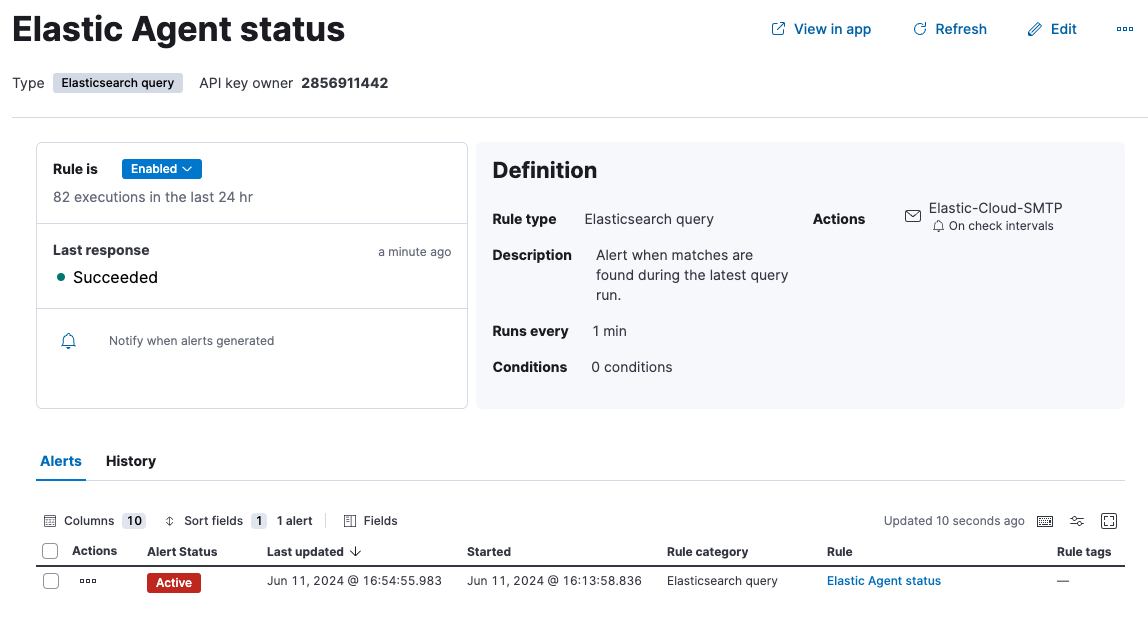The width and height of the screenshot is (1148, 627).
Task: Click the Elasticsearch query type badge
Action: pyautogui.click(x=117, y=83)
